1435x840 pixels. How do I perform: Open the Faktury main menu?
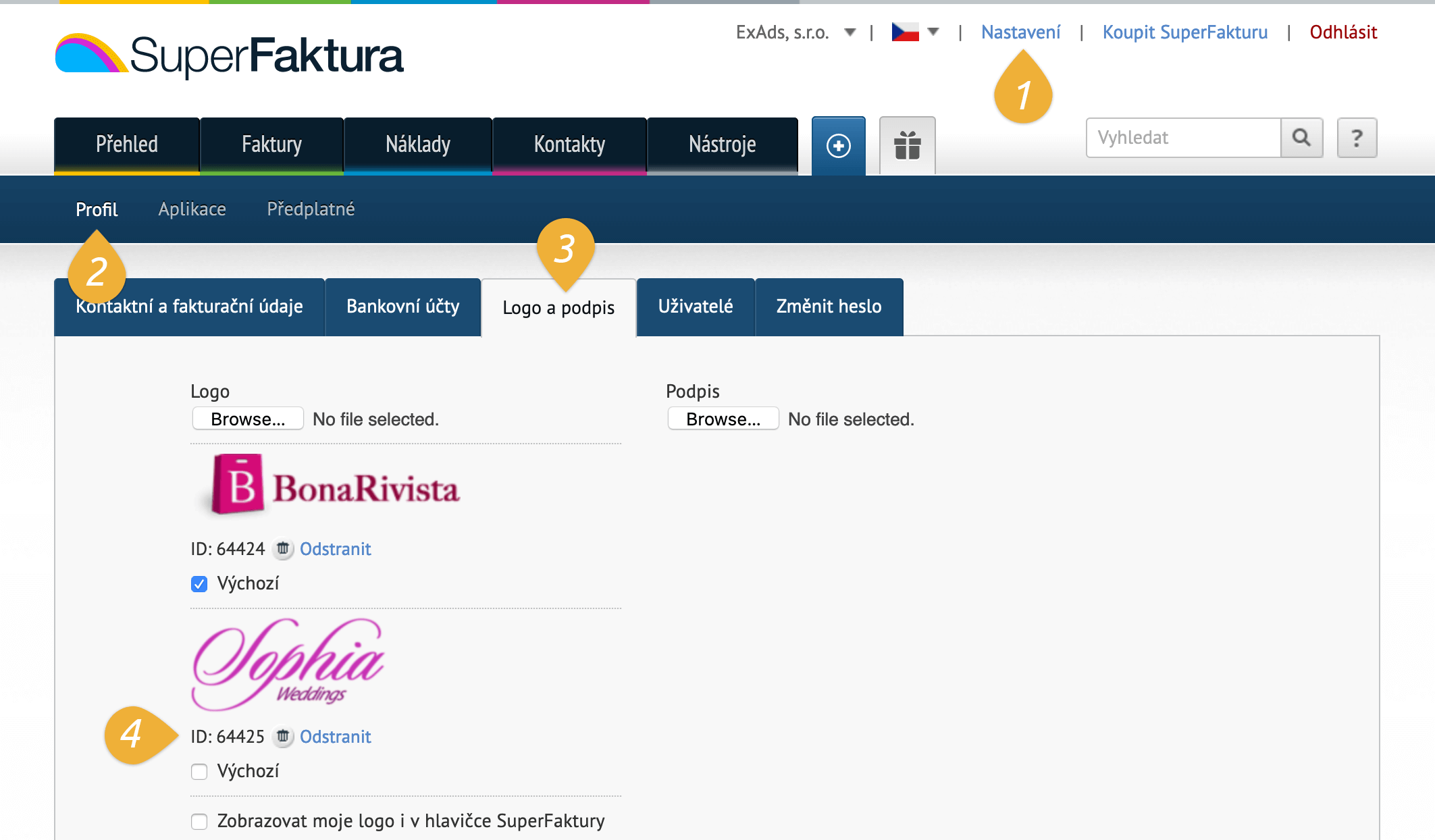coord(272,146)
